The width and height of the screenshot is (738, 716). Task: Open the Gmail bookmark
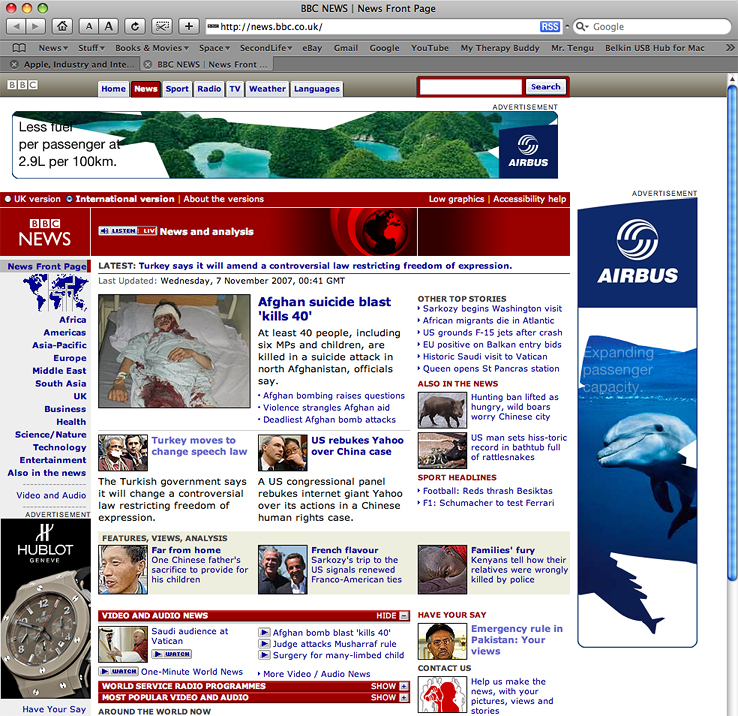pyautogui.click(x=346, y=48)
